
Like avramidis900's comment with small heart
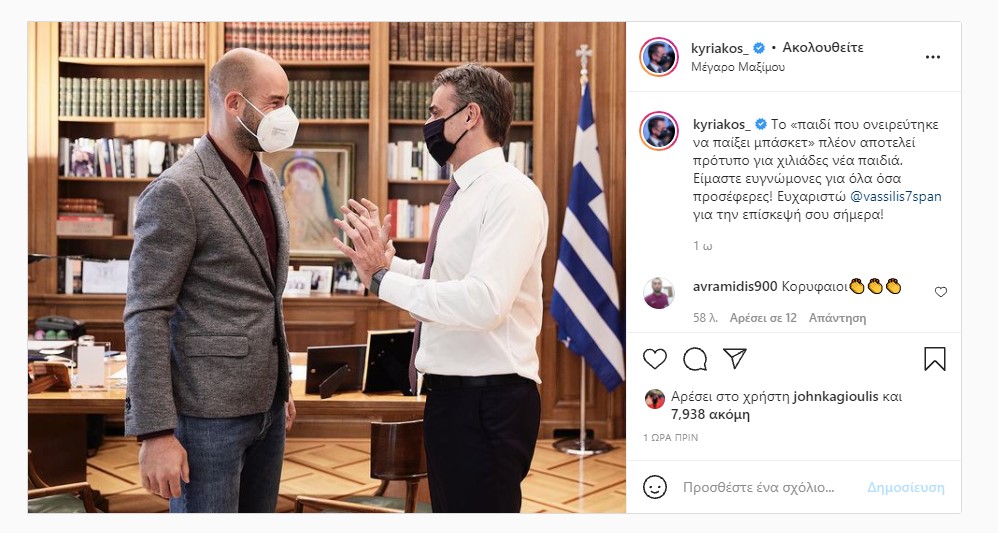(x=941, y=292)
